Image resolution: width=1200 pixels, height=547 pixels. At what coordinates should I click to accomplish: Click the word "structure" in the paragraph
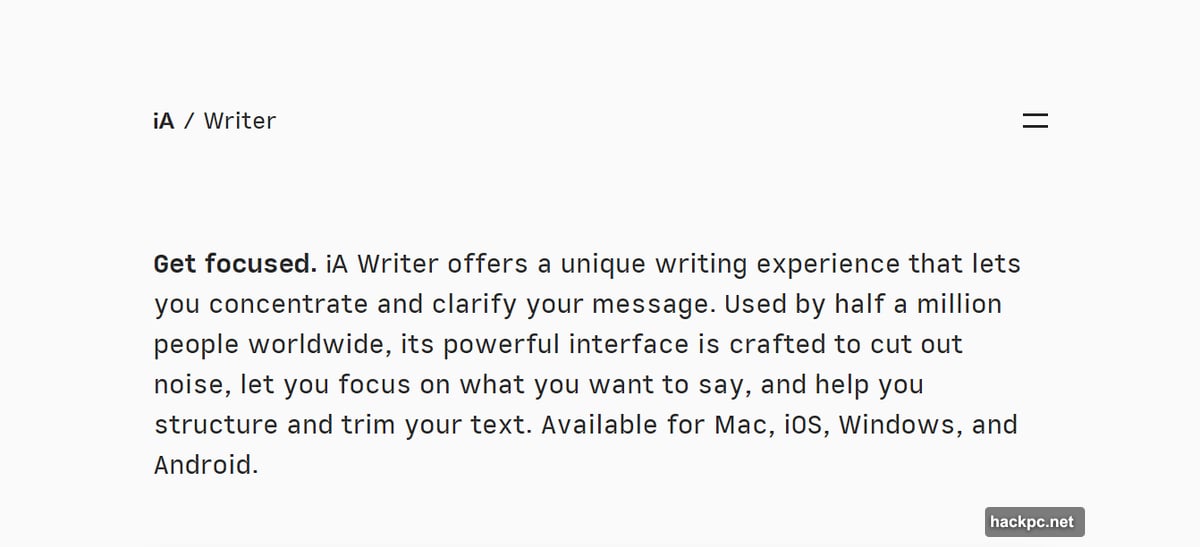pyautogui.click(x=215, y=425)
